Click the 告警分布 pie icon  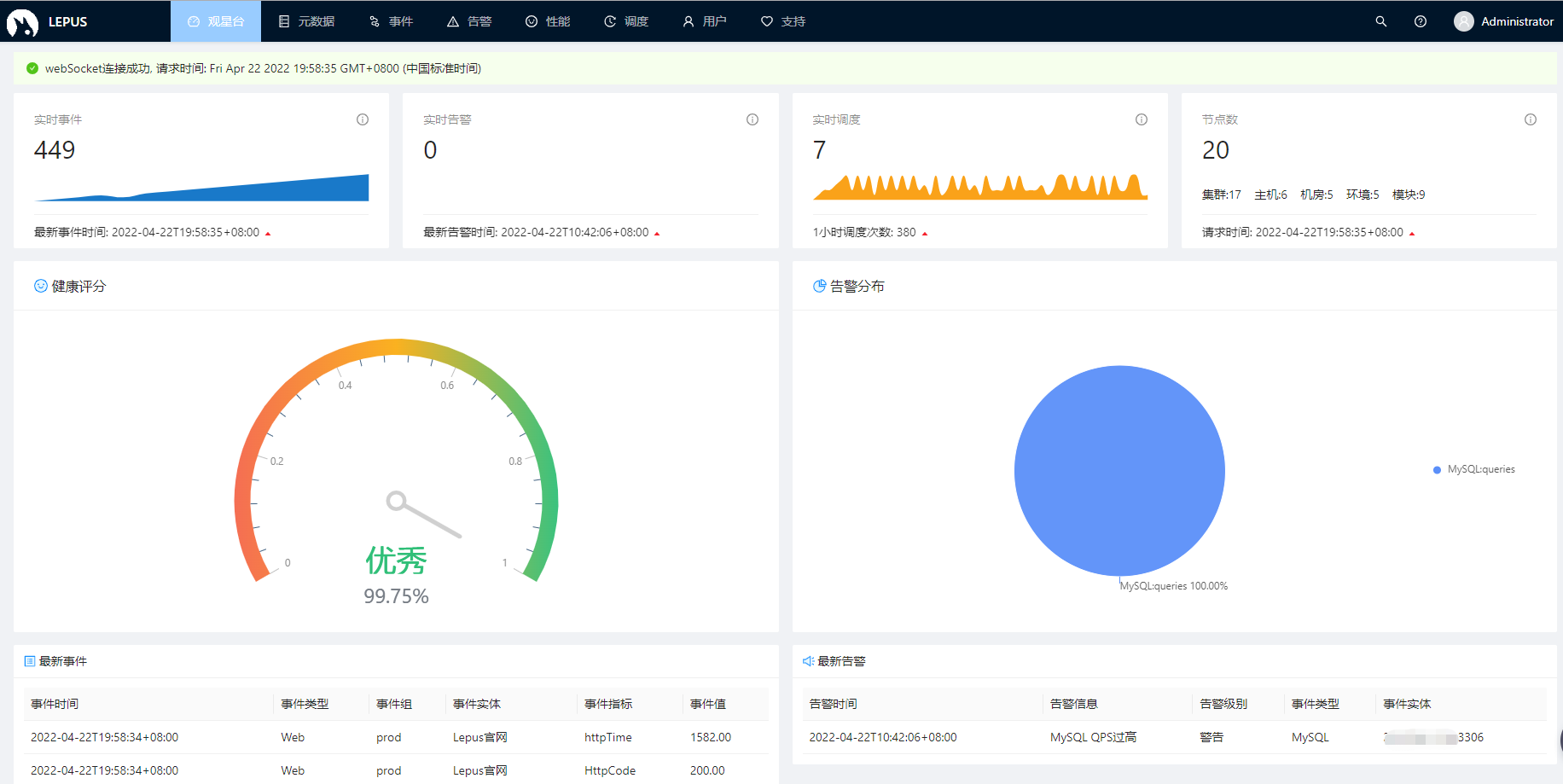[x=819, y=286]
